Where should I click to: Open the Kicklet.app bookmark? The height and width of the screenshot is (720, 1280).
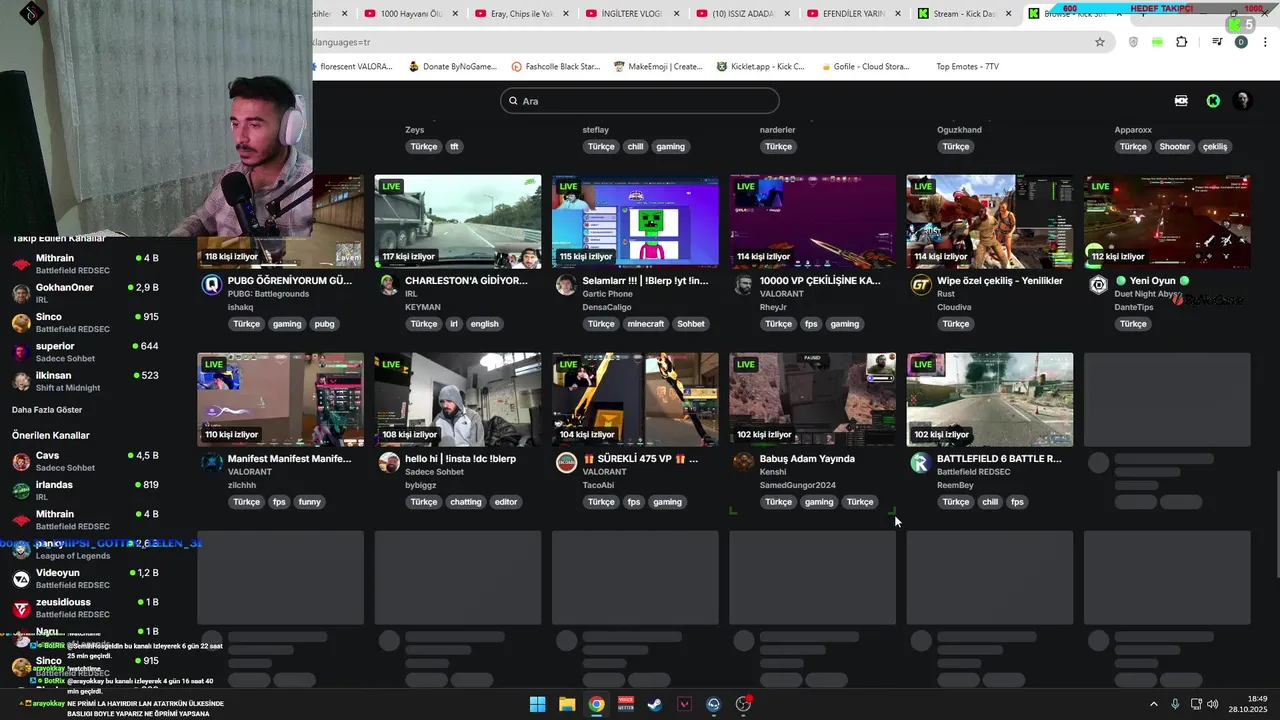(761, 67)
